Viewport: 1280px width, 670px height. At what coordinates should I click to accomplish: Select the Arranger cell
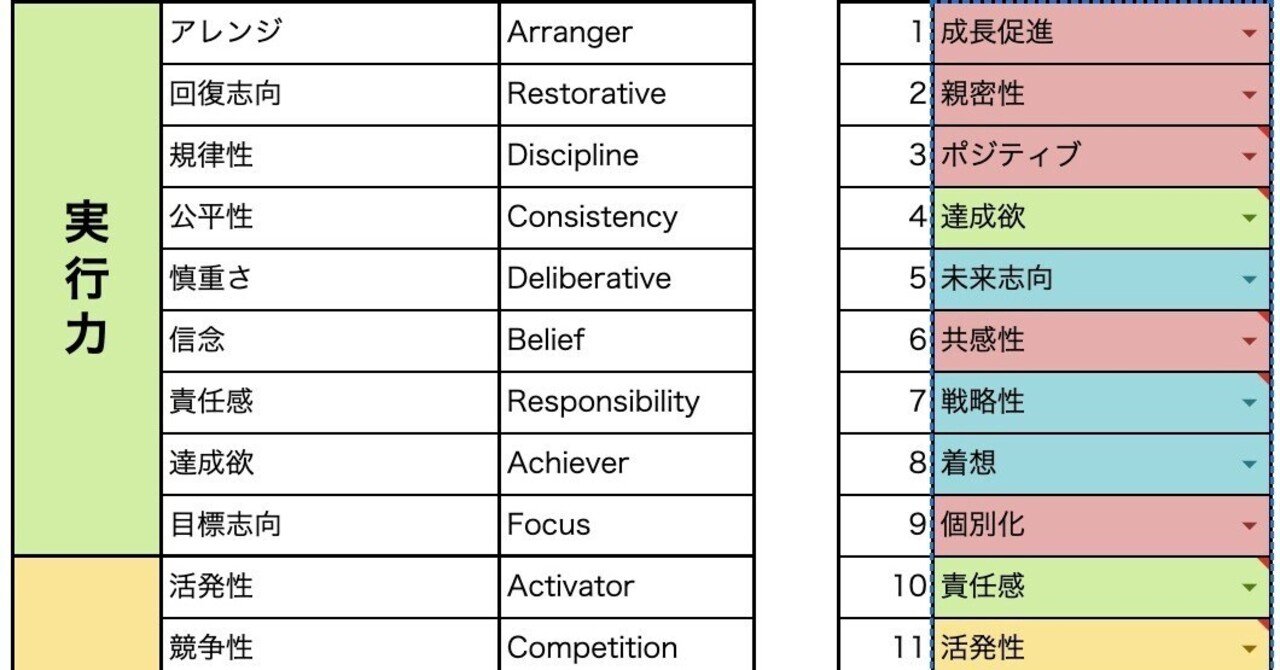pyautogui.click(x=626, y=33)
